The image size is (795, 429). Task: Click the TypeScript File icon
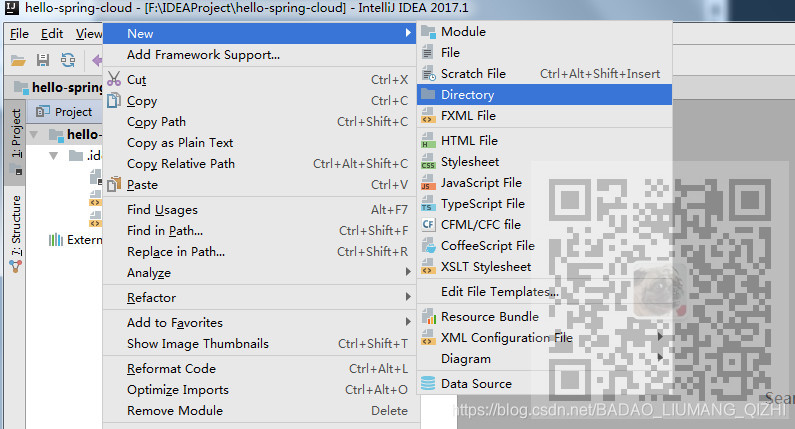click(428, 204)
